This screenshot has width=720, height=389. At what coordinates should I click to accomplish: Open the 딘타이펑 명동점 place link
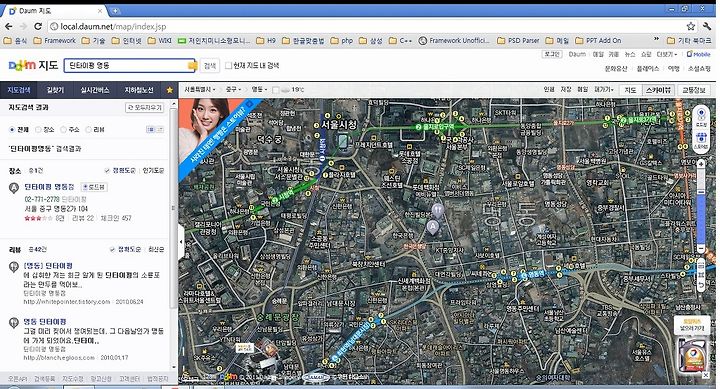coord(49,187)
